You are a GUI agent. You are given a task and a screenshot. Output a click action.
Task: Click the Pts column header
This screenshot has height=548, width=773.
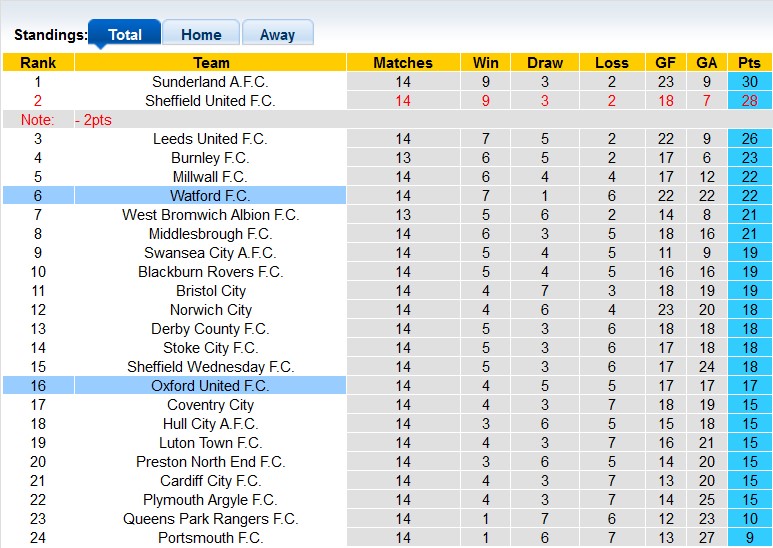[749, 62]
